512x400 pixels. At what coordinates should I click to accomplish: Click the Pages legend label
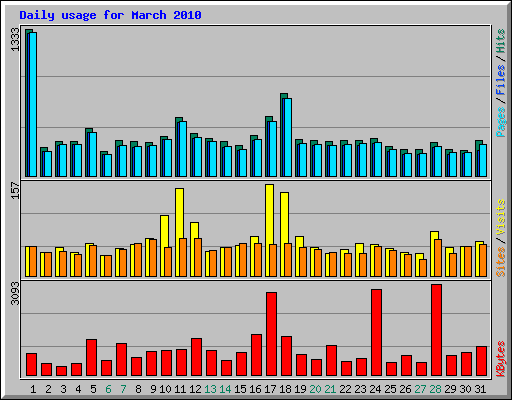pos(501,122)
